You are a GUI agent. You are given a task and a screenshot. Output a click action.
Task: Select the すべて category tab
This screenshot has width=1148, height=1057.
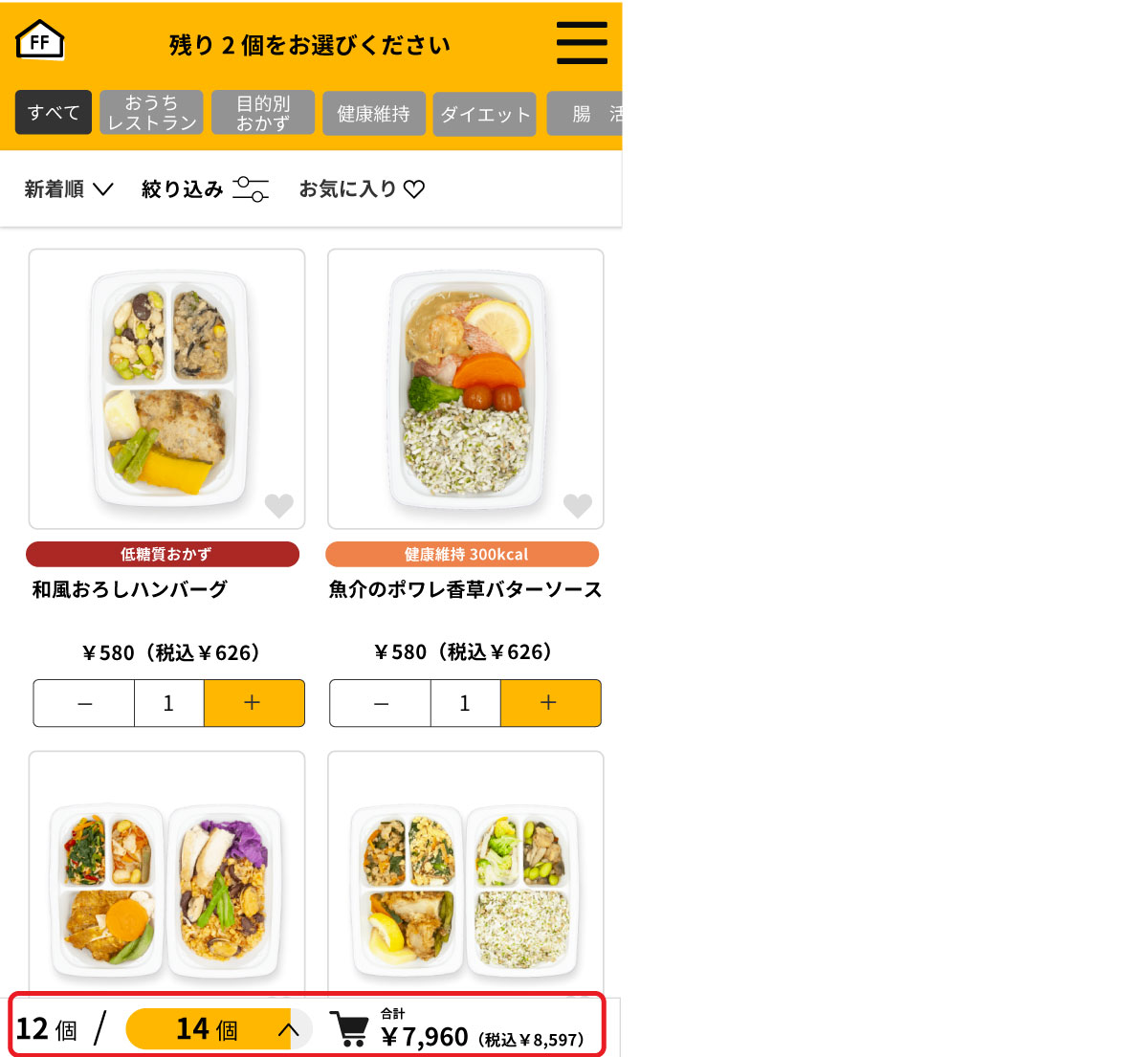54,113
